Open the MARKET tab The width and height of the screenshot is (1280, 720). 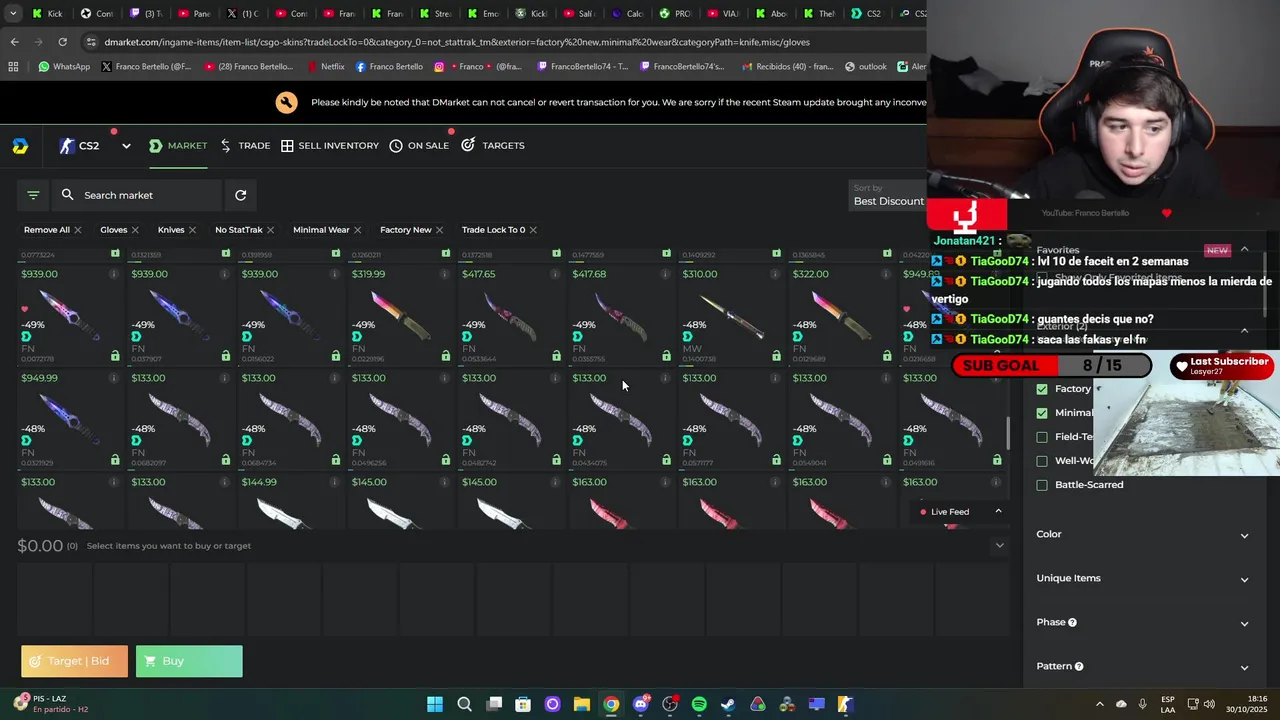(178, 145)
